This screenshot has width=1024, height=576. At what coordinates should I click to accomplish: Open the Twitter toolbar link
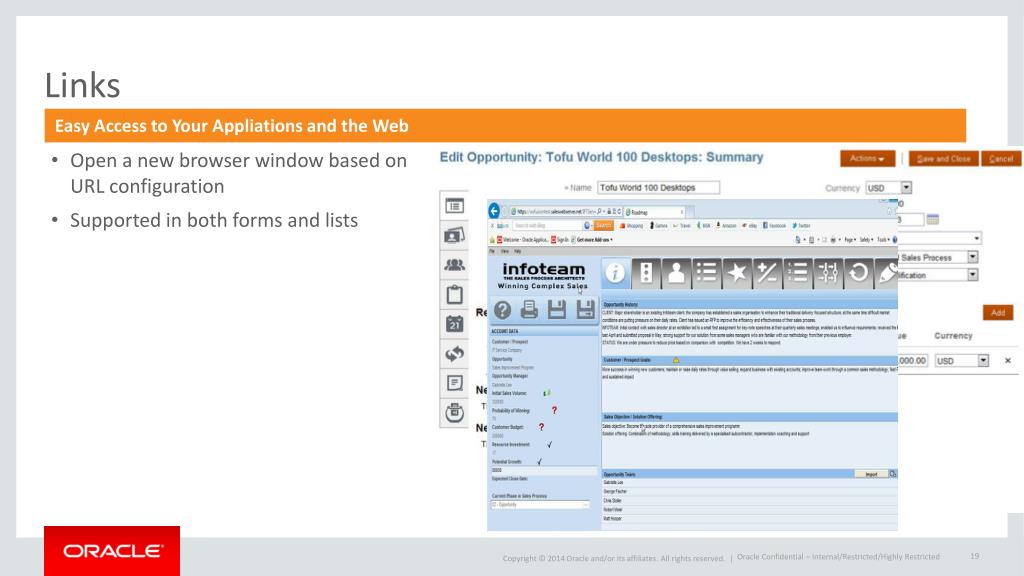click(x=801, y=225)
